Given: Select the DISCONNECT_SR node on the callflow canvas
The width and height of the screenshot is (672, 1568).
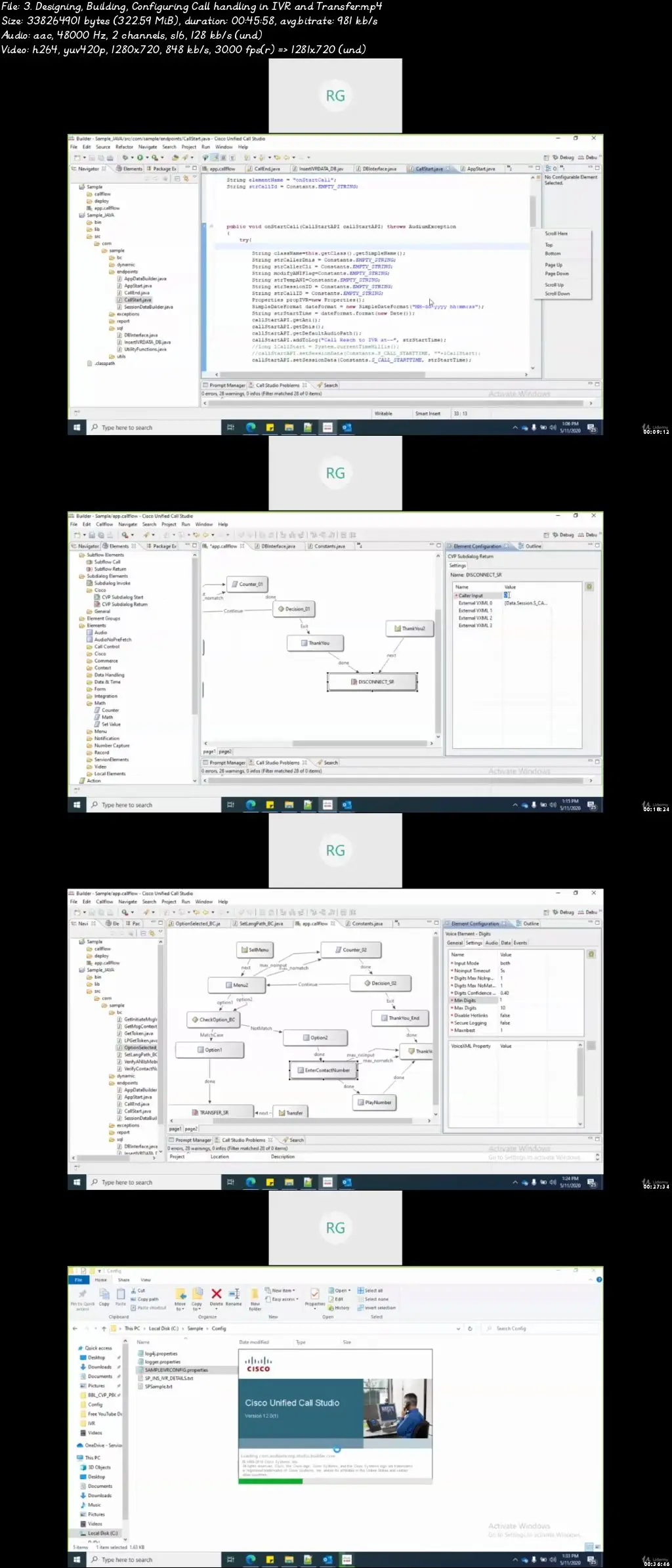Looking at the screenshot, I should pos(373,682).
